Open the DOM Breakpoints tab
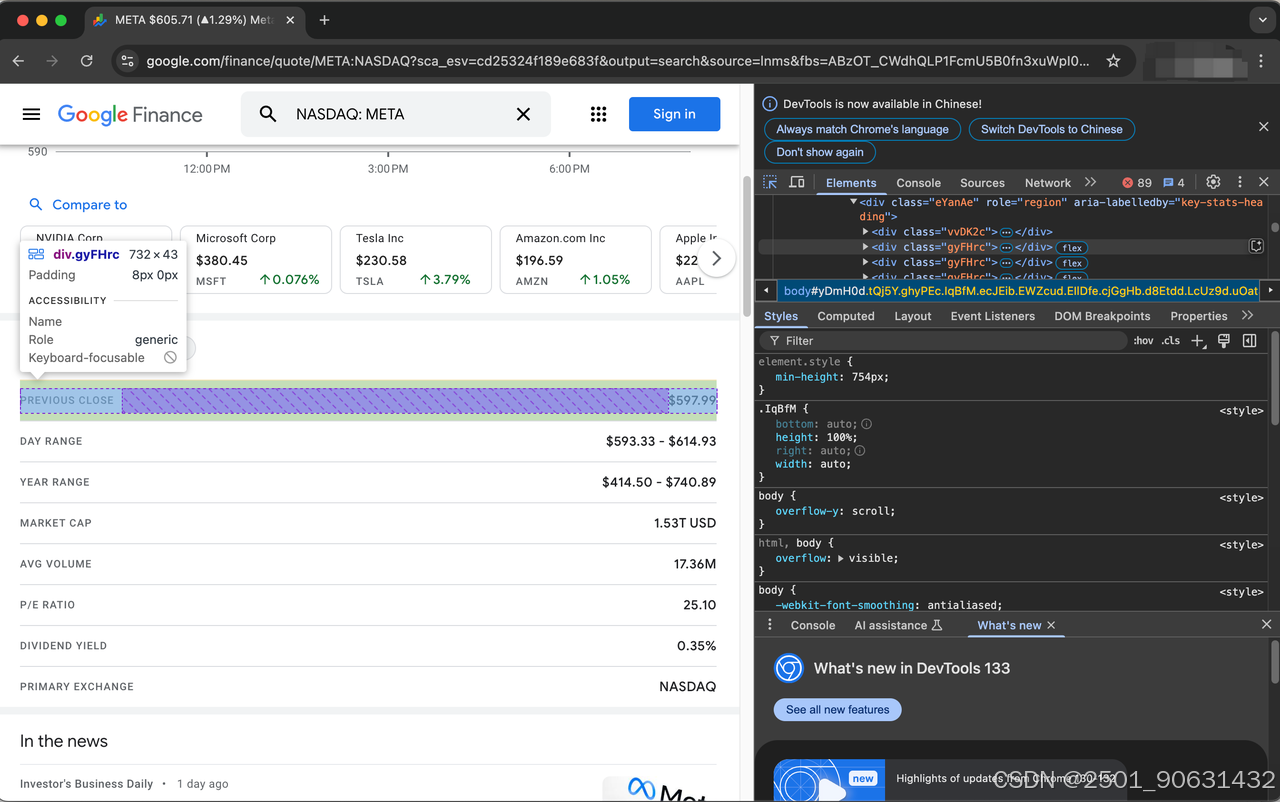 pyautogui.click(x=1102, y=316)
